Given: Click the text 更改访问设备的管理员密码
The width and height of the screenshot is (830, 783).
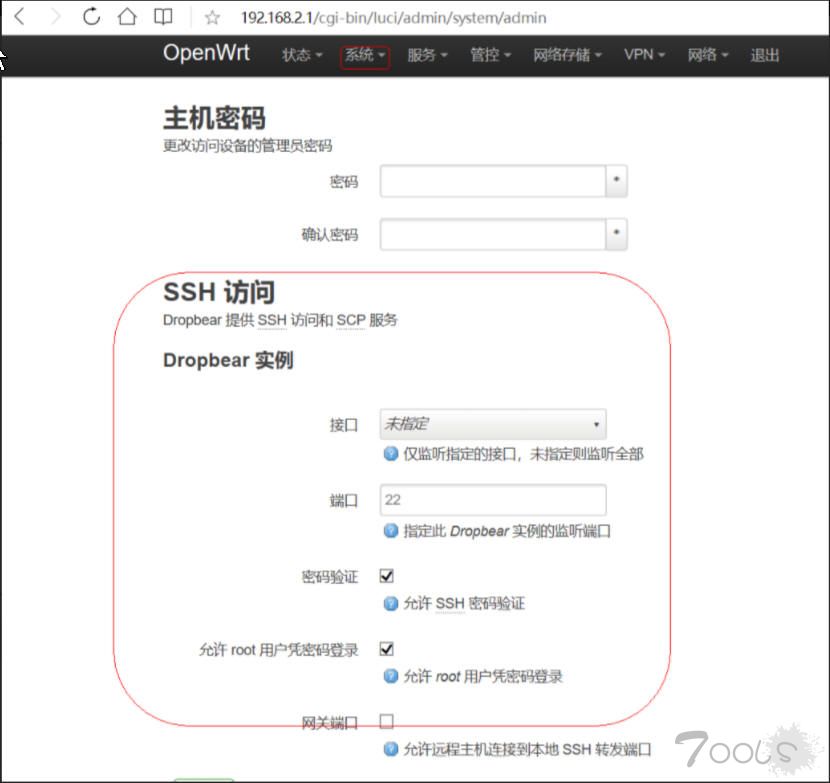Looking at the screenshot, I should pyautogui.click(x=248, y=146).
